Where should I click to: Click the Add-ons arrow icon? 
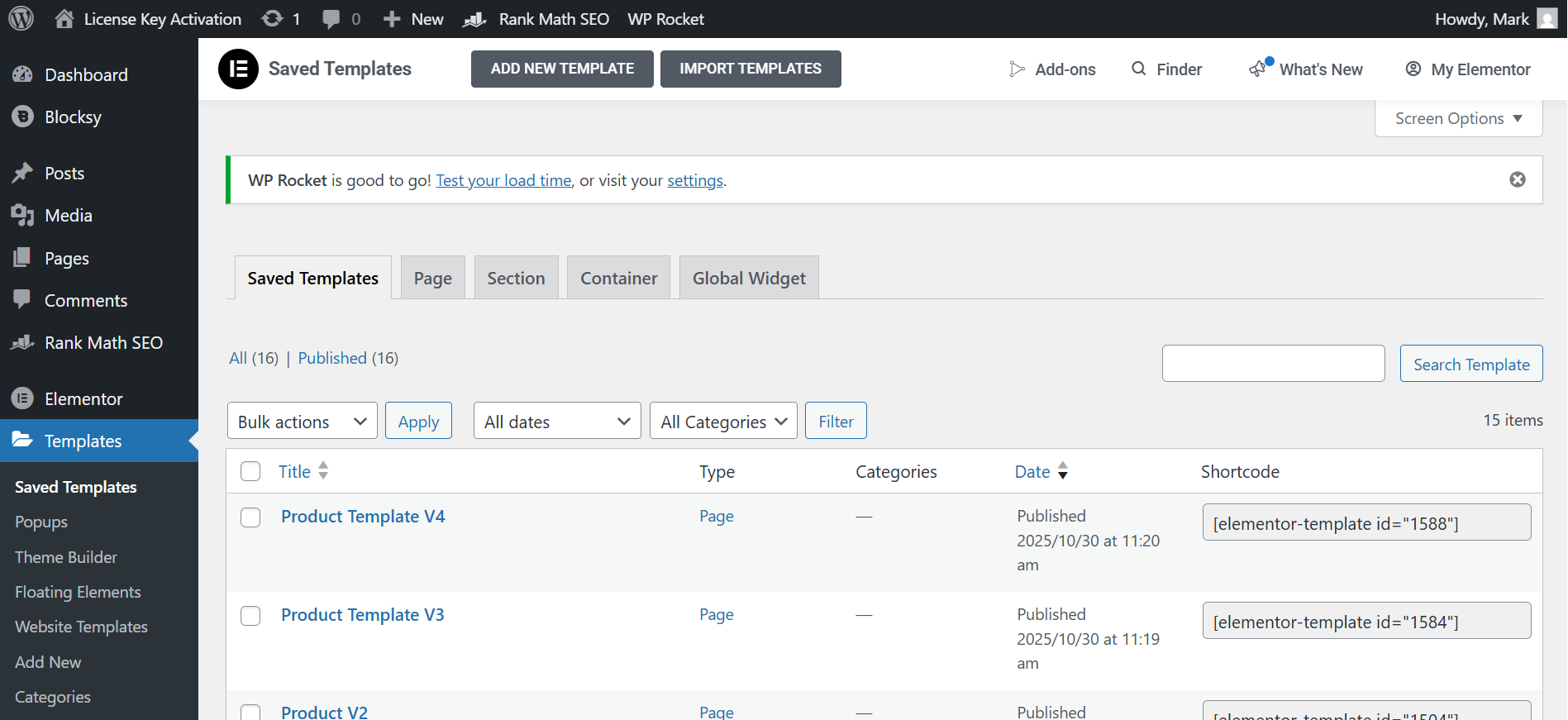[x=1017, y=69]
